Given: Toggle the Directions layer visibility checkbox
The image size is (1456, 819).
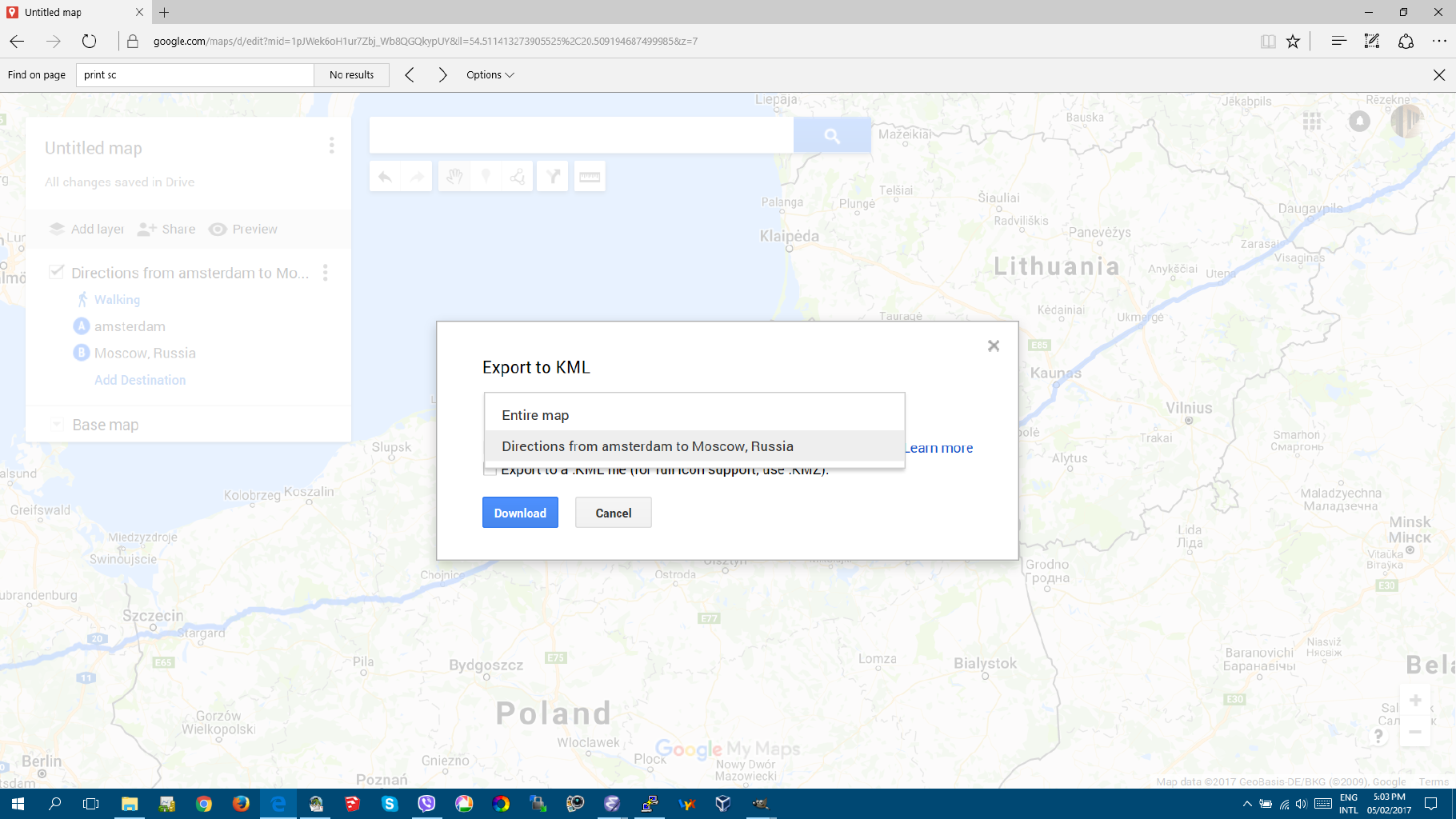Looking at the screenshot, I should tap(56, 272).
